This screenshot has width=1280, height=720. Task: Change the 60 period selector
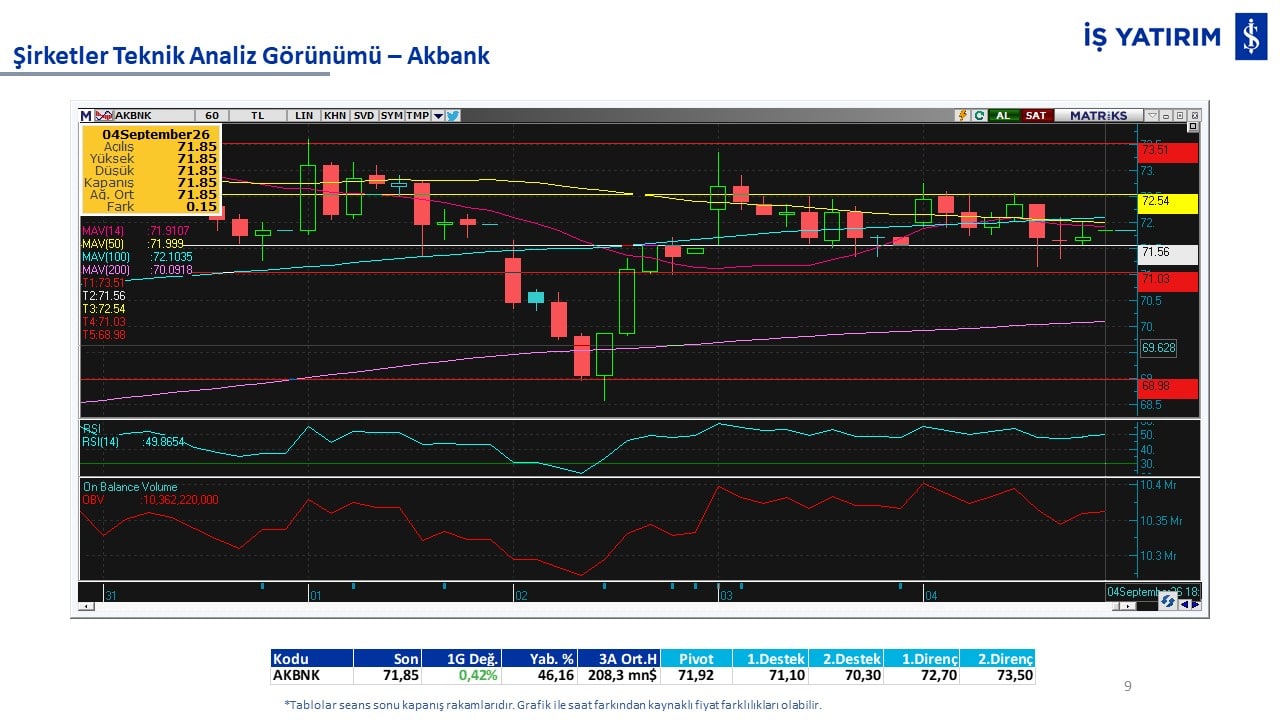click(212, 116)
